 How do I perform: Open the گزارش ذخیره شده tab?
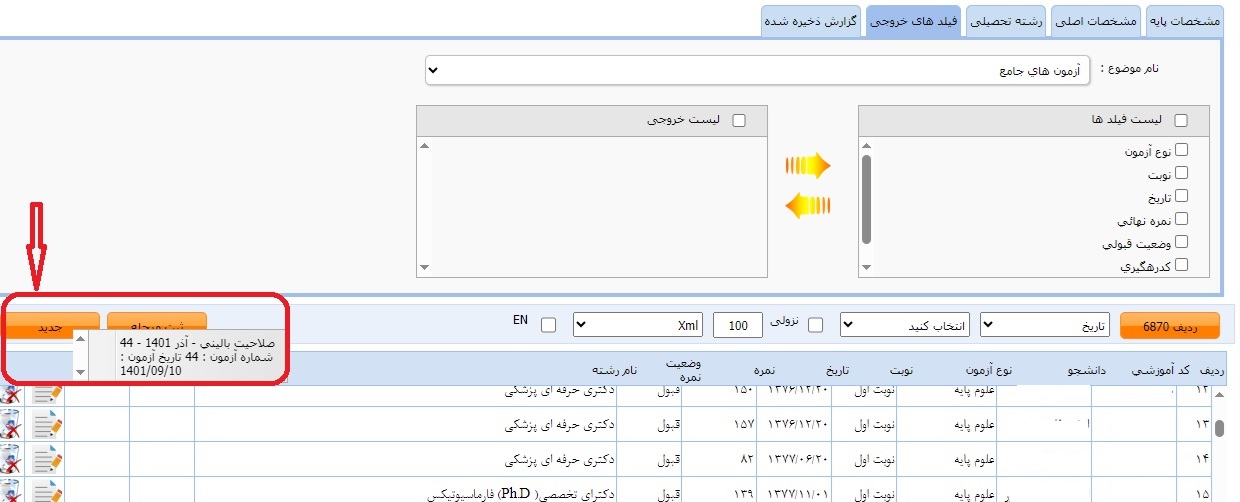pos(811,21)
